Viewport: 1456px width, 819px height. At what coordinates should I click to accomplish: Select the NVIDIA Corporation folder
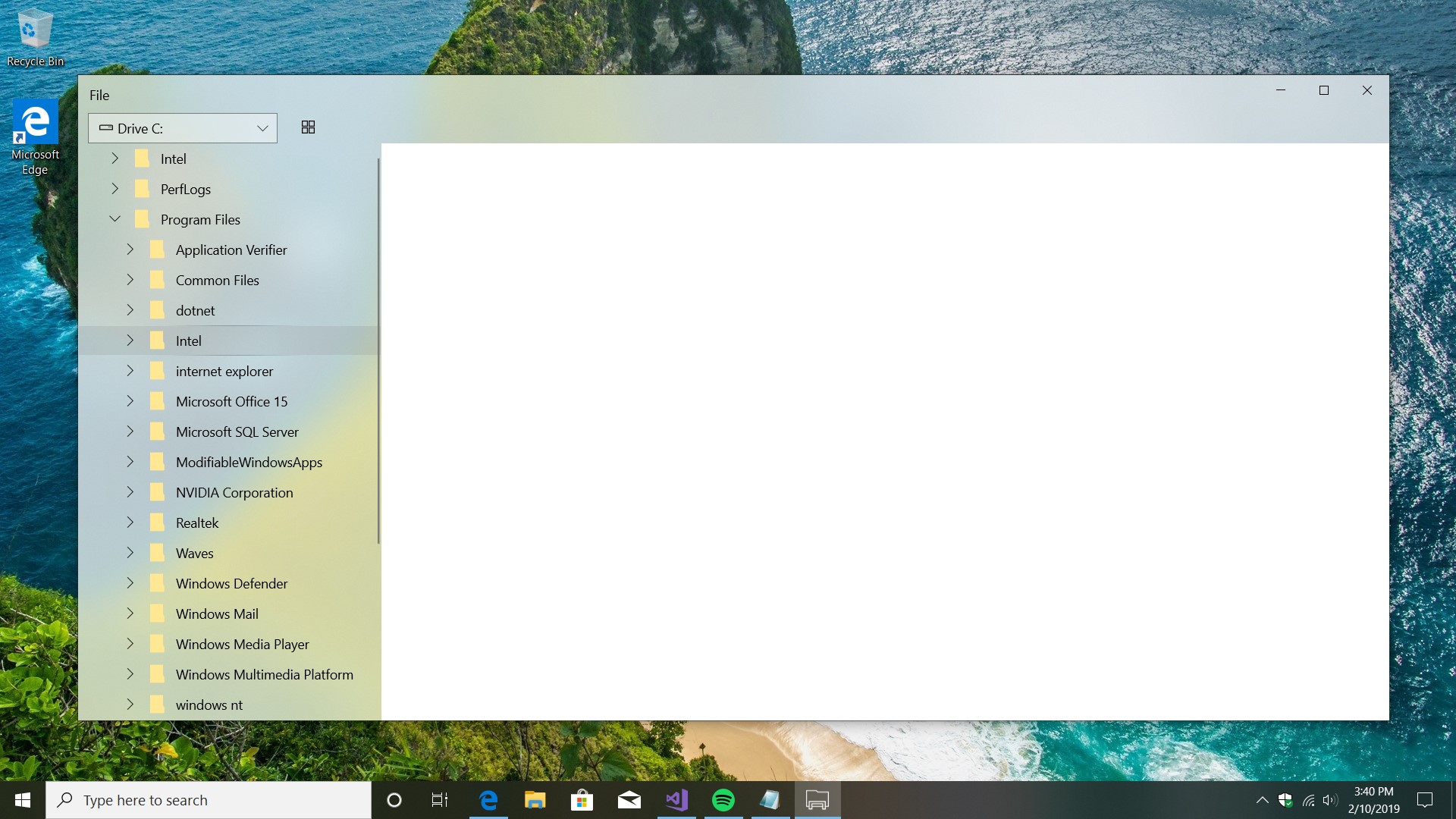[x=234, y=491]
